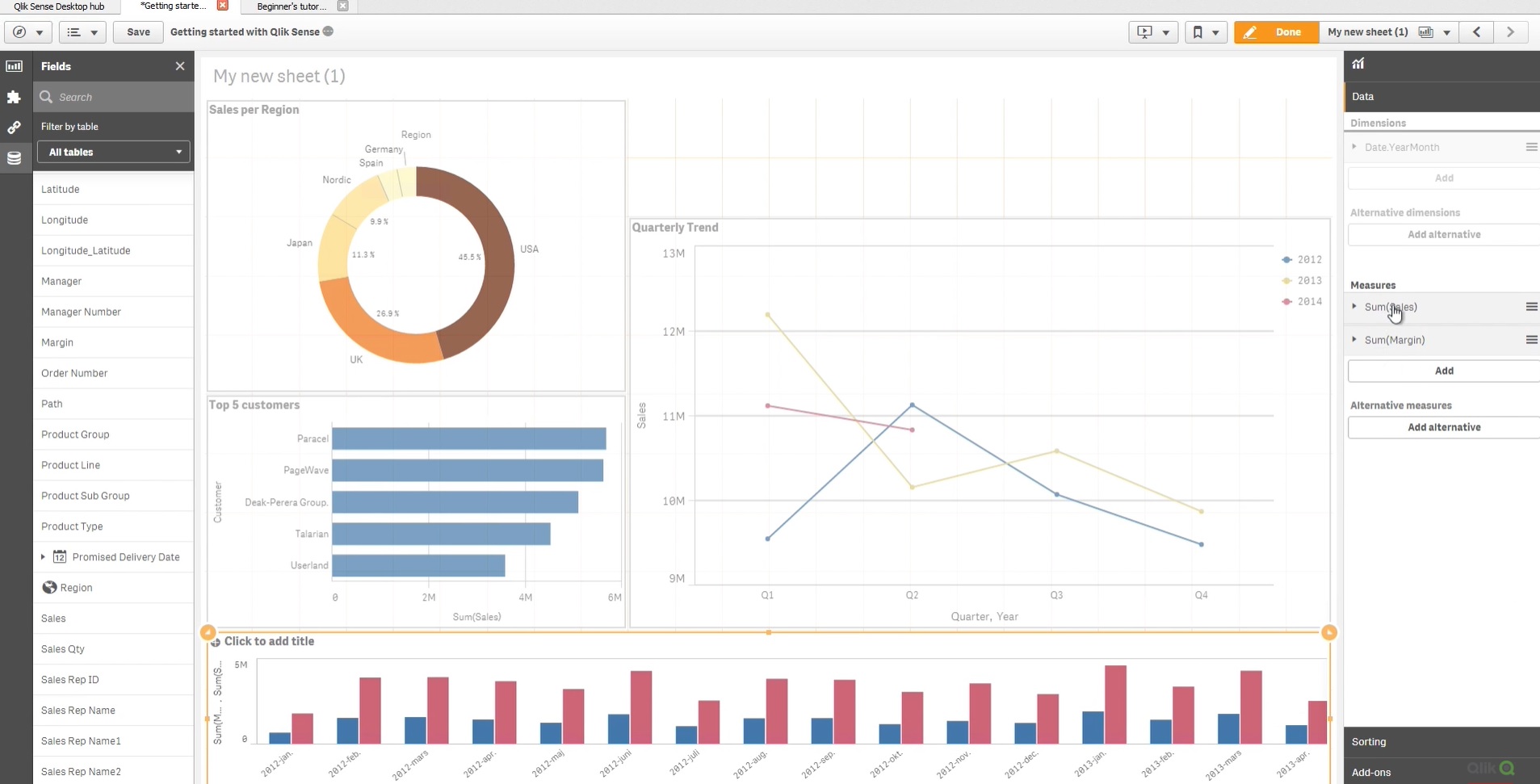This screenshot has width=1540, height=784.
Task: Close the Fields panel
Action: (180, 66)
